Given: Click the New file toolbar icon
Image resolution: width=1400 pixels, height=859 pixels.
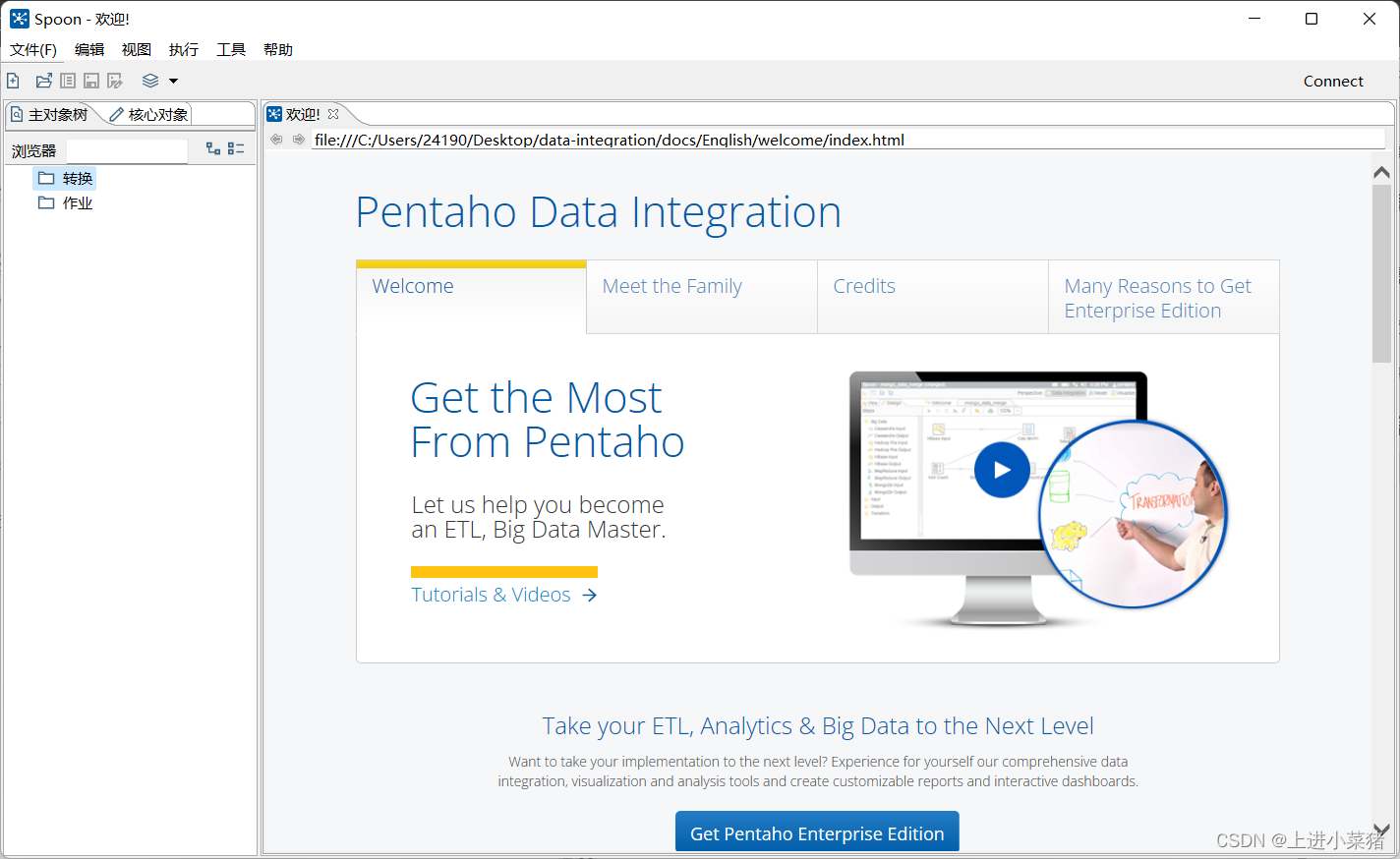Looking at the screenshot, I should pyautogui.click(x=13, y=81).
